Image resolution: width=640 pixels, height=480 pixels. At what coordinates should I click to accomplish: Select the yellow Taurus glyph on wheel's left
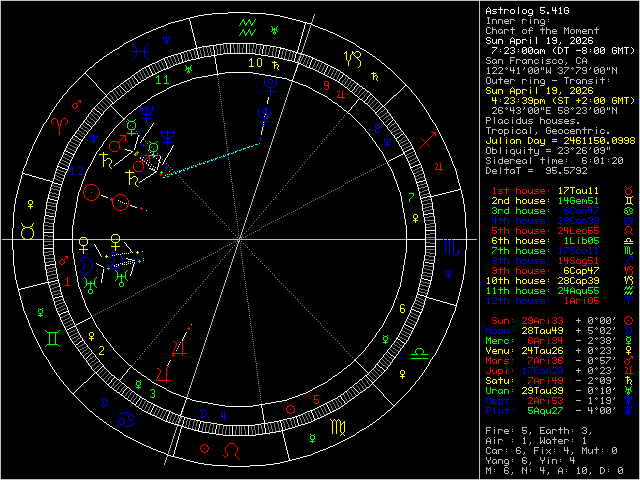pos(25,231)
